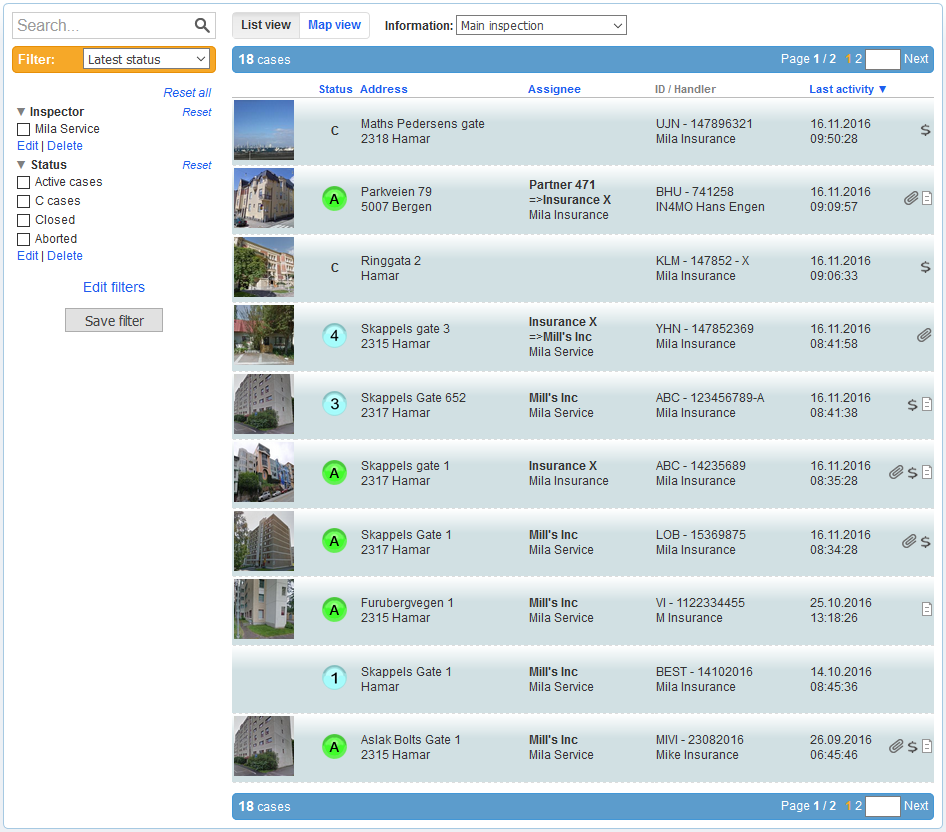Click the status 1 badge for Skappels Gate 1 Hamar
This screenshot has height=832, width=946.
click(x=334, y=678)
